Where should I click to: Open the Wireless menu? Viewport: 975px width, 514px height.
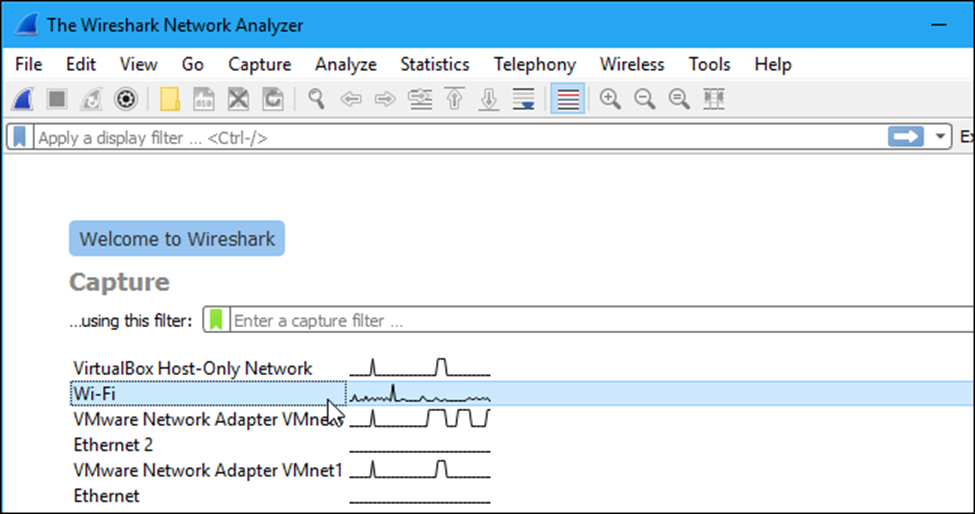click(632, 64)
